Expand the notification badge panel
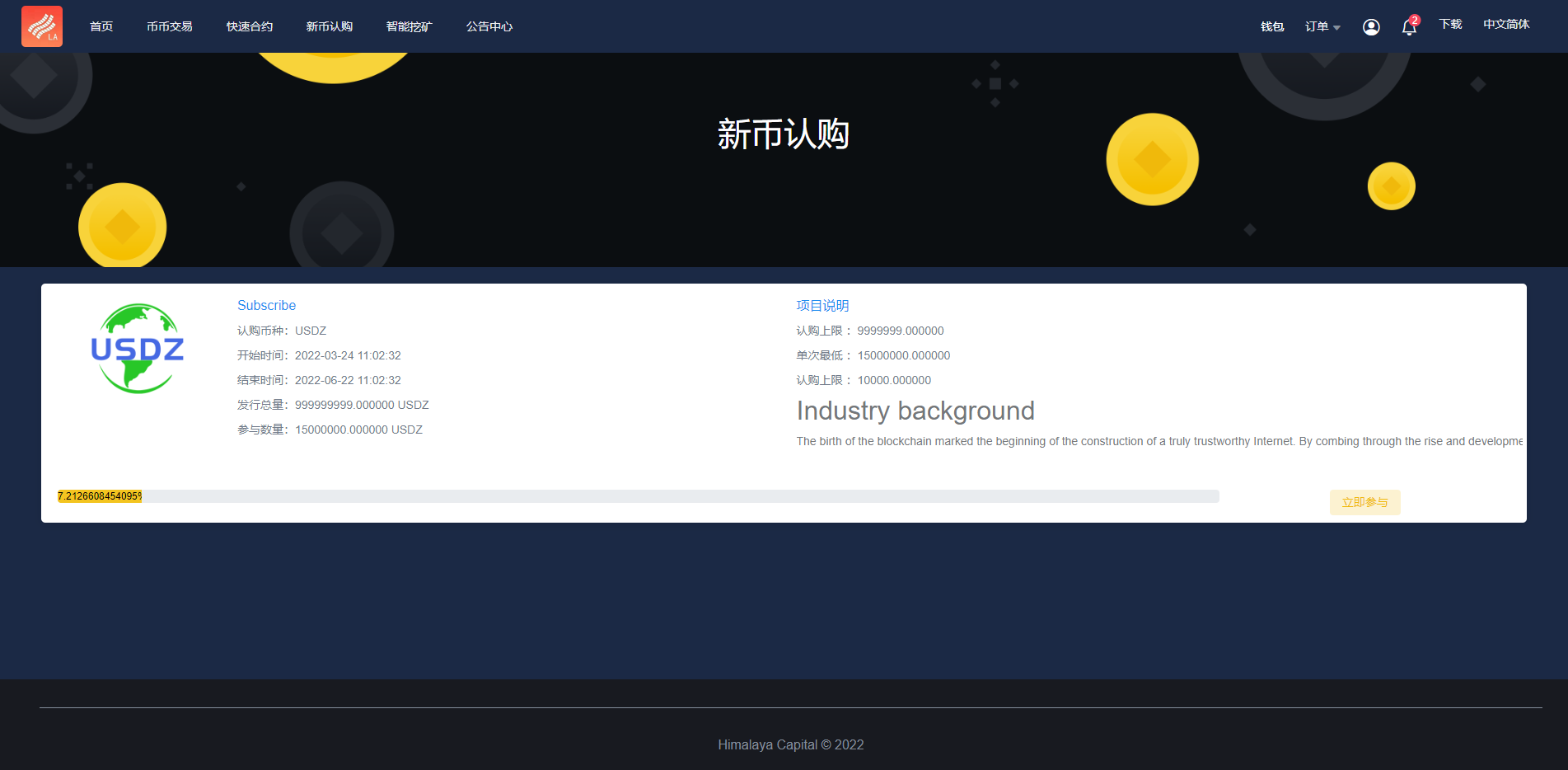This screenshot has height=770, width=1568. pos(1415,18)
